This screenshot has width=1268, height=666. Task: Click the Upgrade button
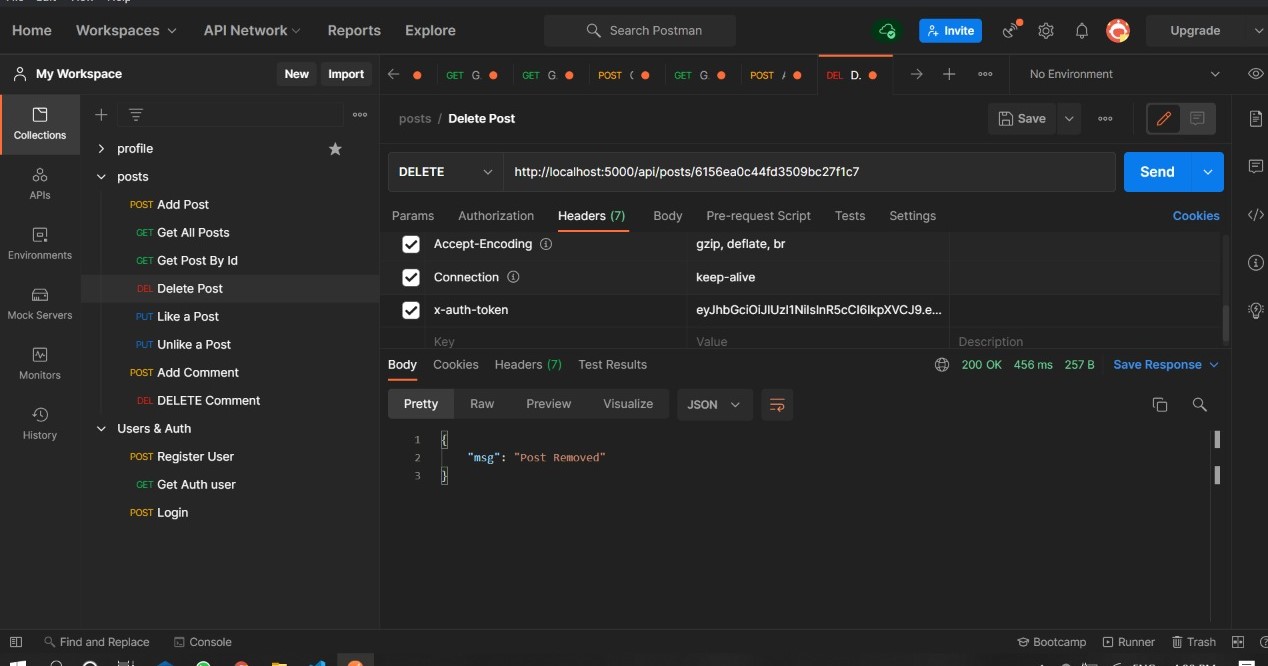coord(1195,31)
